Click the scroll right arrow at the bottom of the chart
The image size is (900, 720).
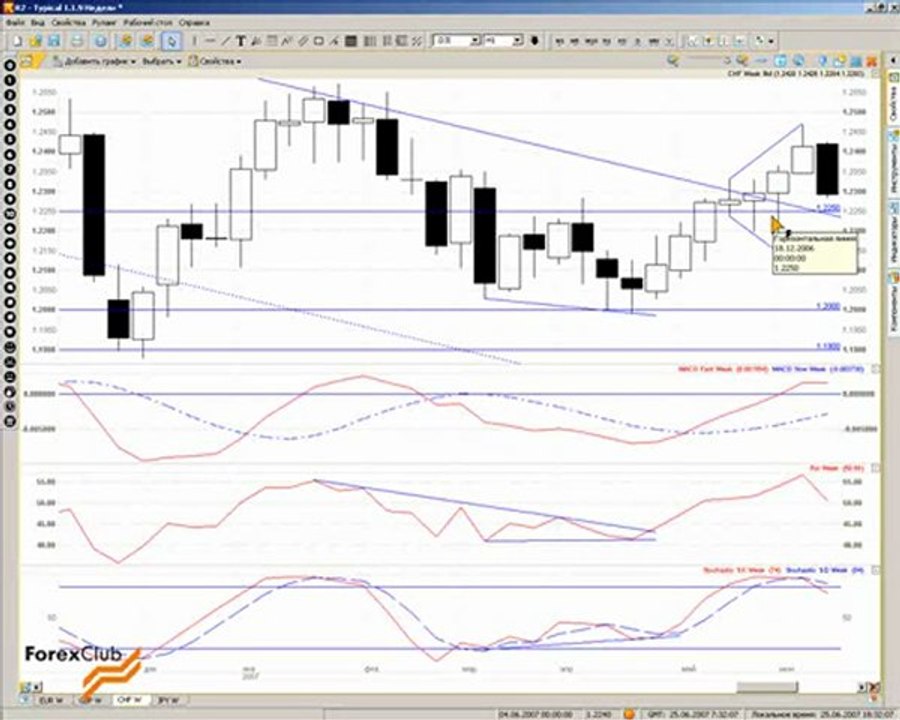coord(862,687)
